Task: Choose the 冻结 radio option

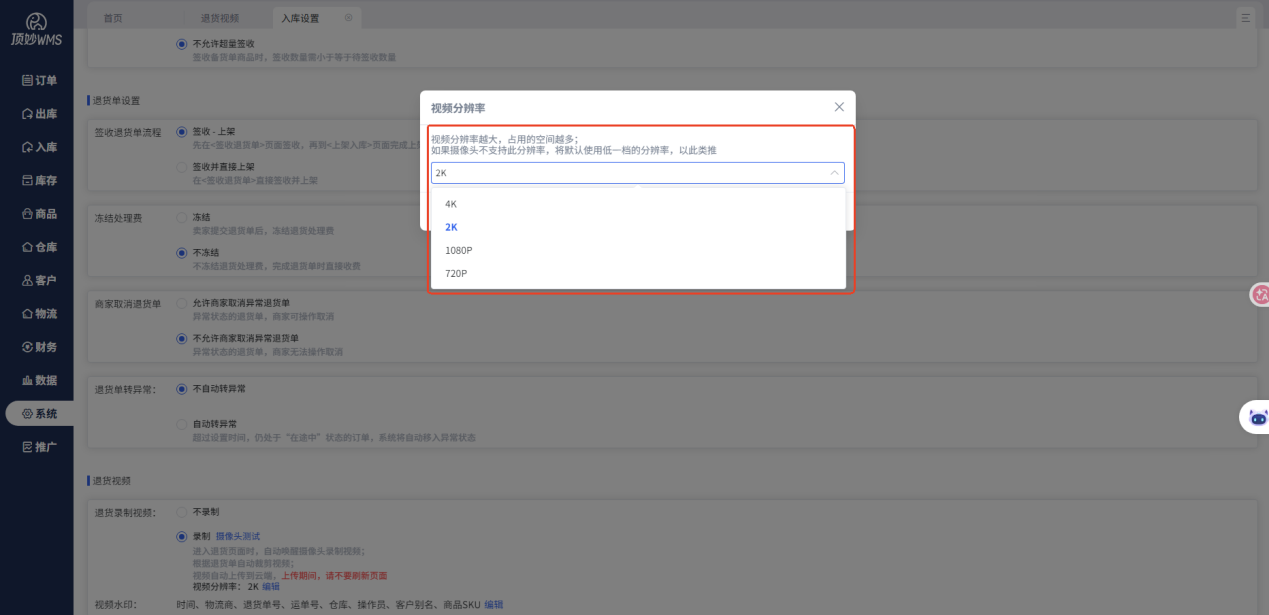Action: click(181, 217)
